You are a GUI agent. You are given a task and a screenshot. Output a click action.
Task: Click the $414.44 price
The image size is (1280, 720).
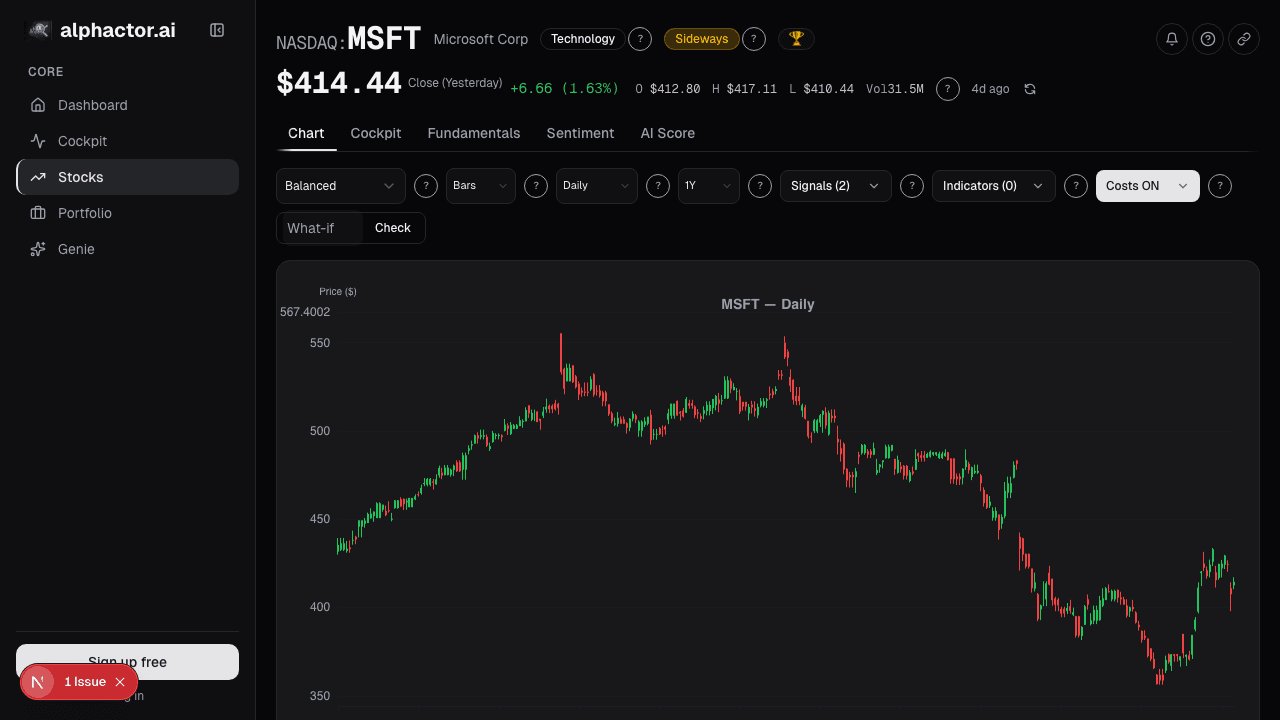point(339,84)
